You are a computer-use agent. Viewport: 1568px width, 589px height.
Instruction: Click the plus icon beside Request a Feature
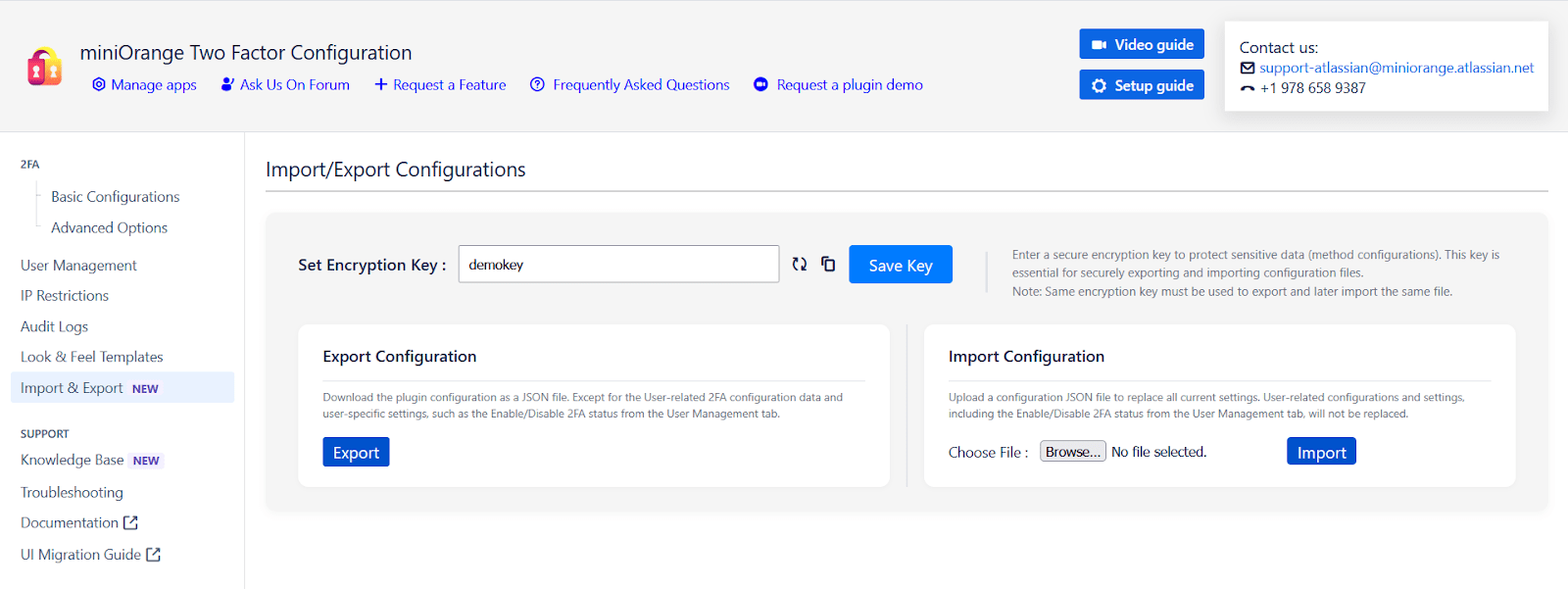381,84
